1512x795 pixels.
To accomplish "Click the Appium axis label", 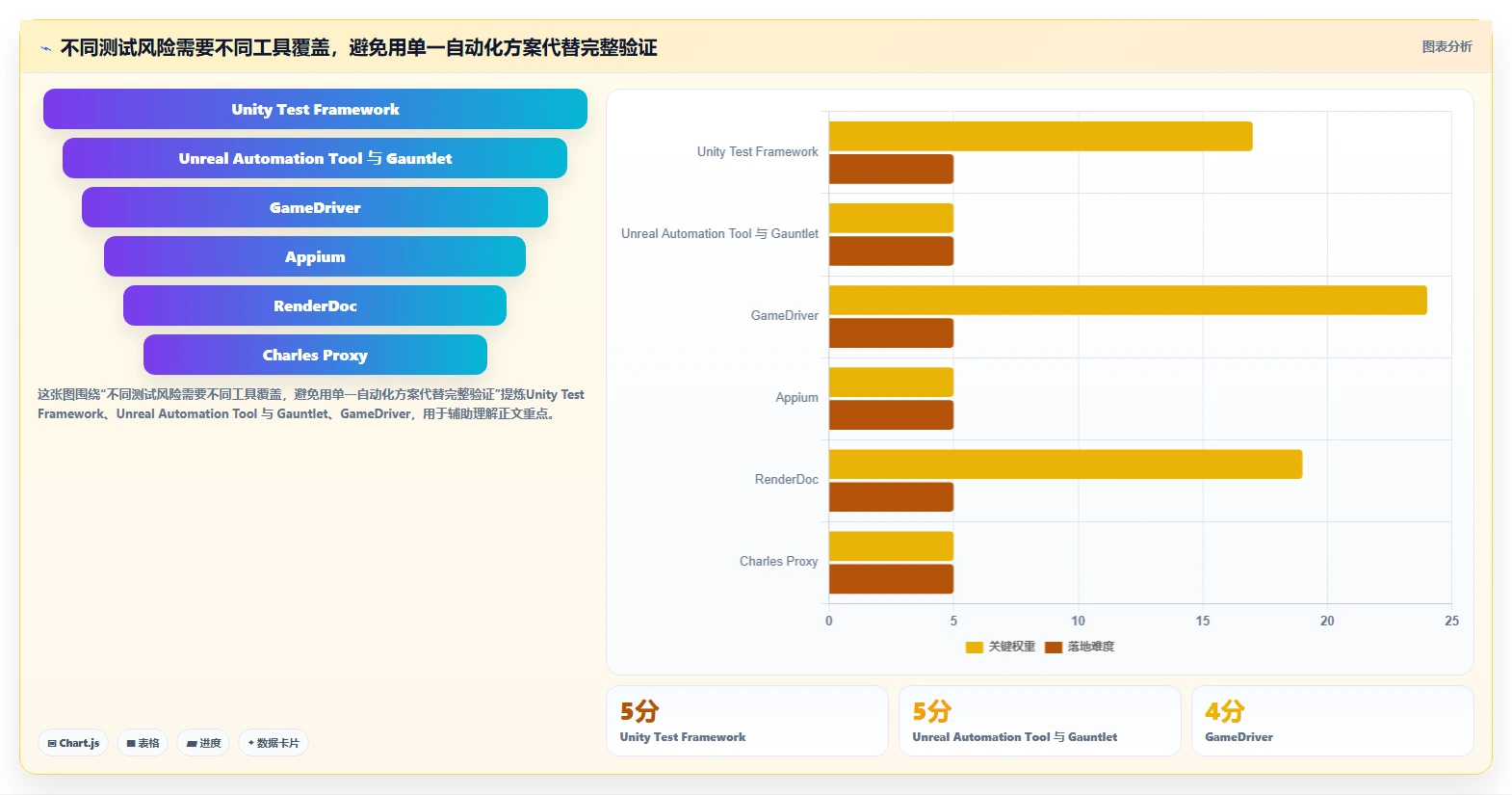I will tap(796, 398).
